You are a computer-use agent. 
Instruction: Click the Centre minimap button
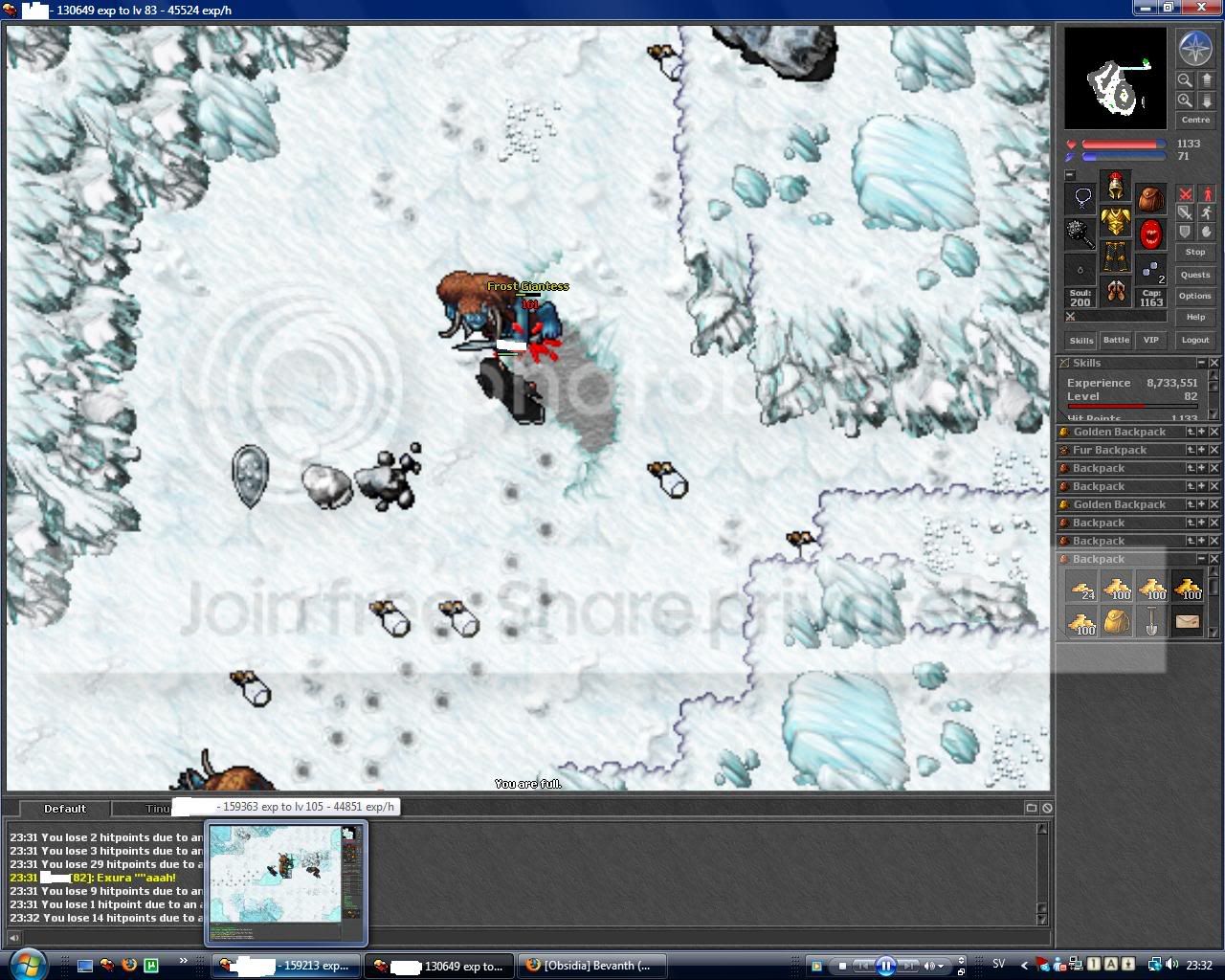click(1195, 121)
